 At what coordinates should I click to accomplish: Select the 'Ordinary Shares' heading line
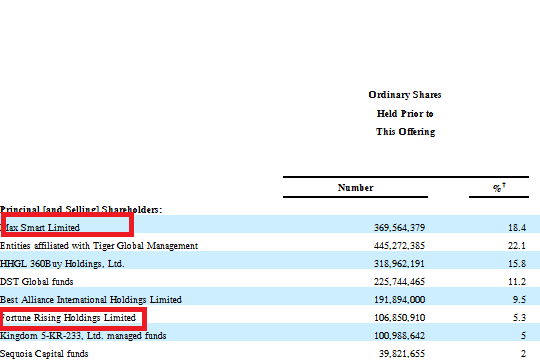point(405,95)
